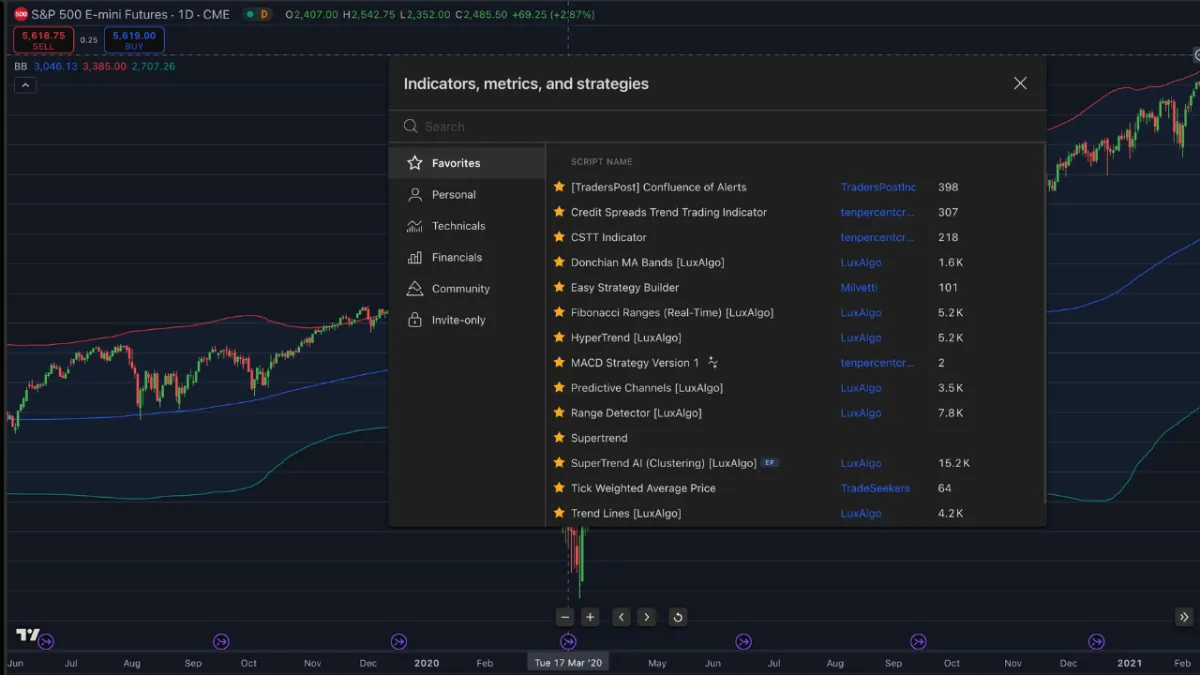Add Predictive Channels [LuxAlgo]
1200x675 pixels.
[646, 387]
